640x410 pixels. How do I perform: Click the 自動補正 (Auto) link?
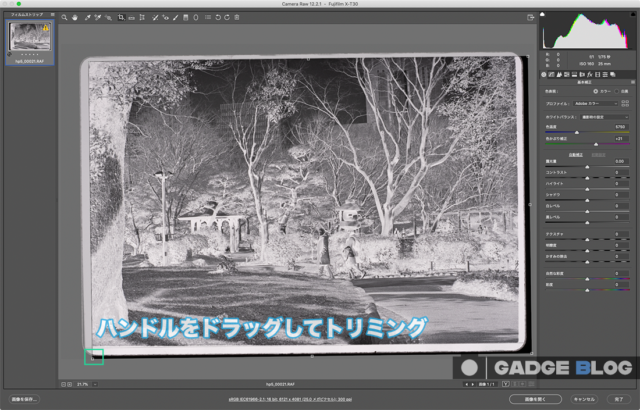[x=576, y=155]
